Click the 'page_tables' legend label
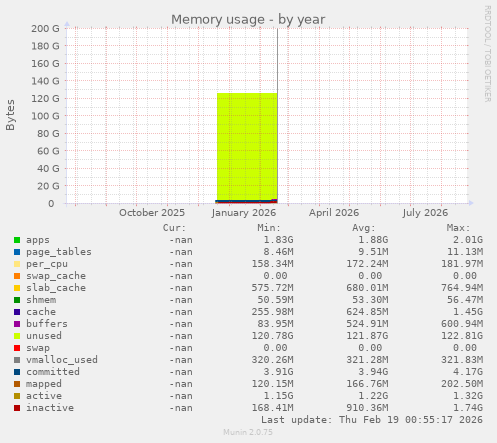 point(59,252)
